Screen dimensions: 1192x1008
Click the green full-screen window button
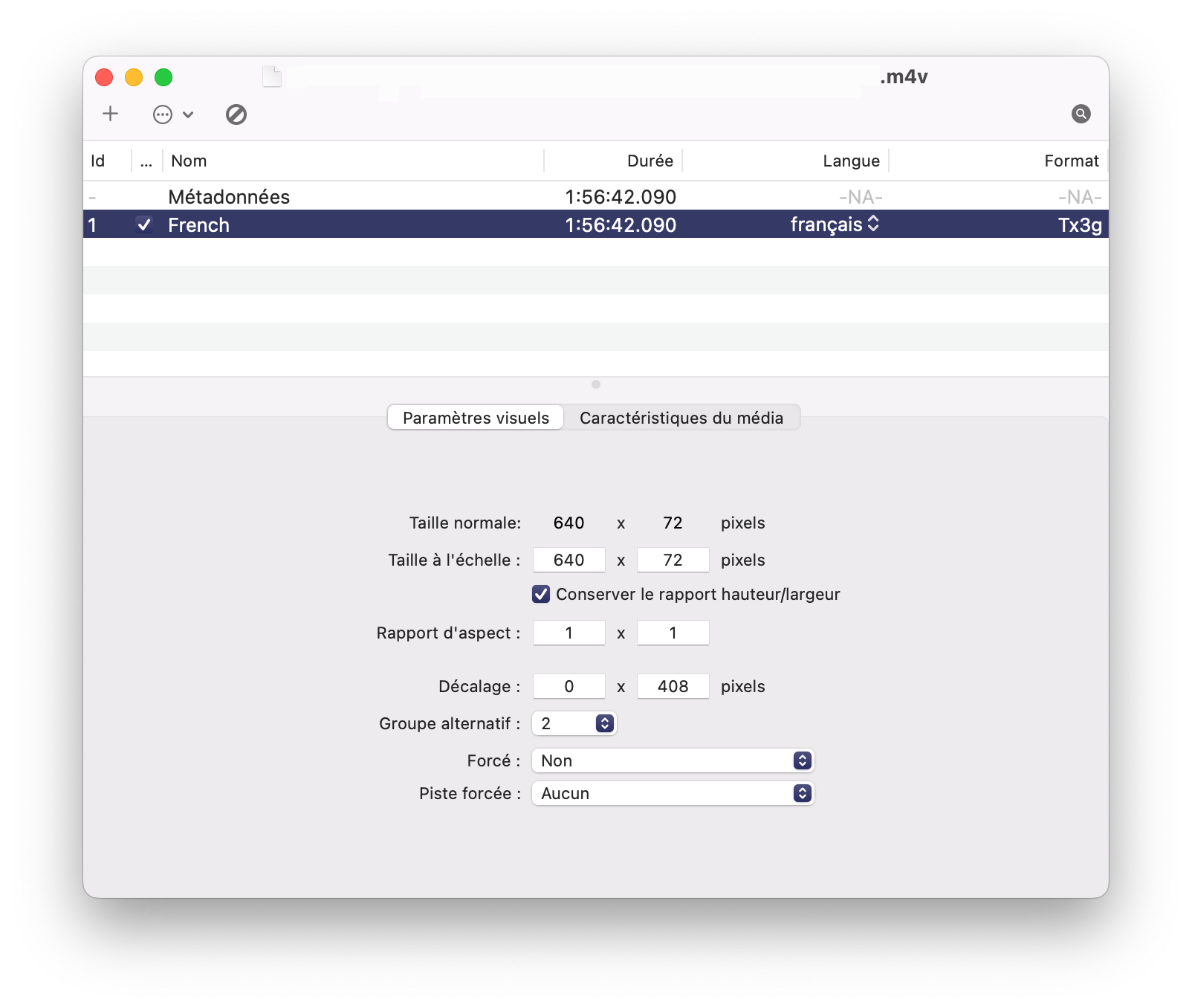163,77
